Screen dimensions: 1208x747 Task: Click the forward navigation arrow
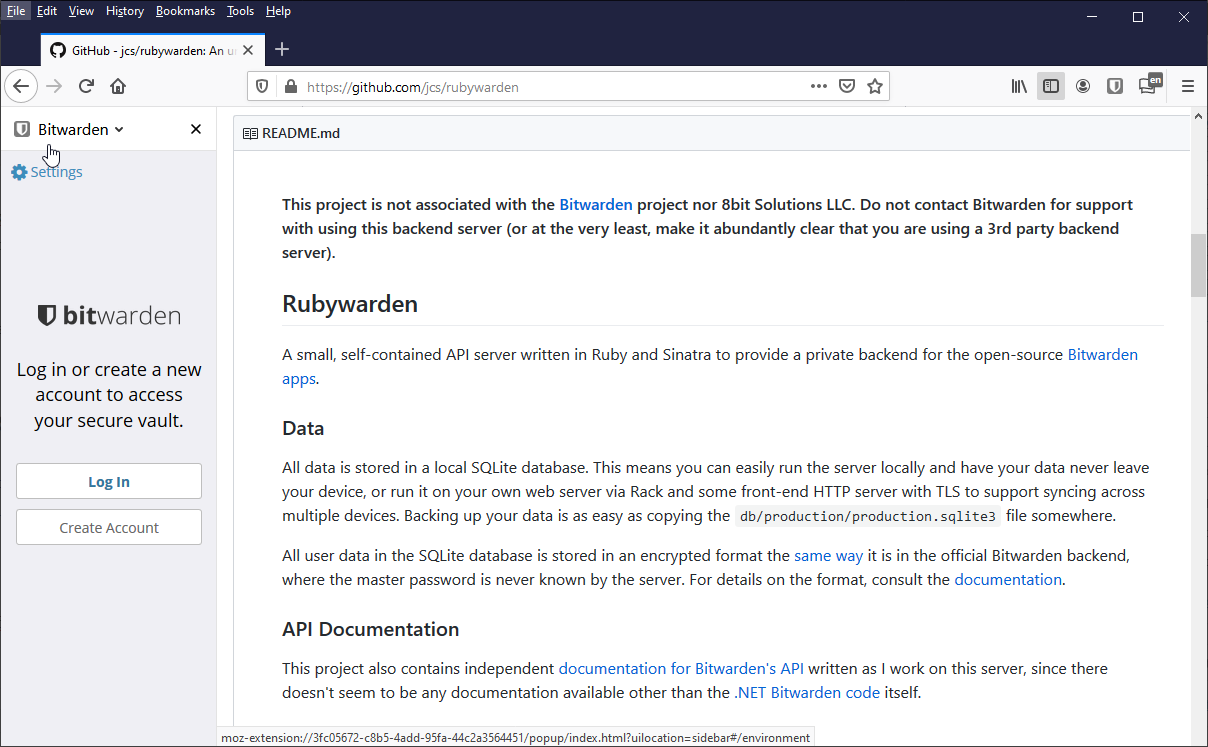click(x=54, y=86)
